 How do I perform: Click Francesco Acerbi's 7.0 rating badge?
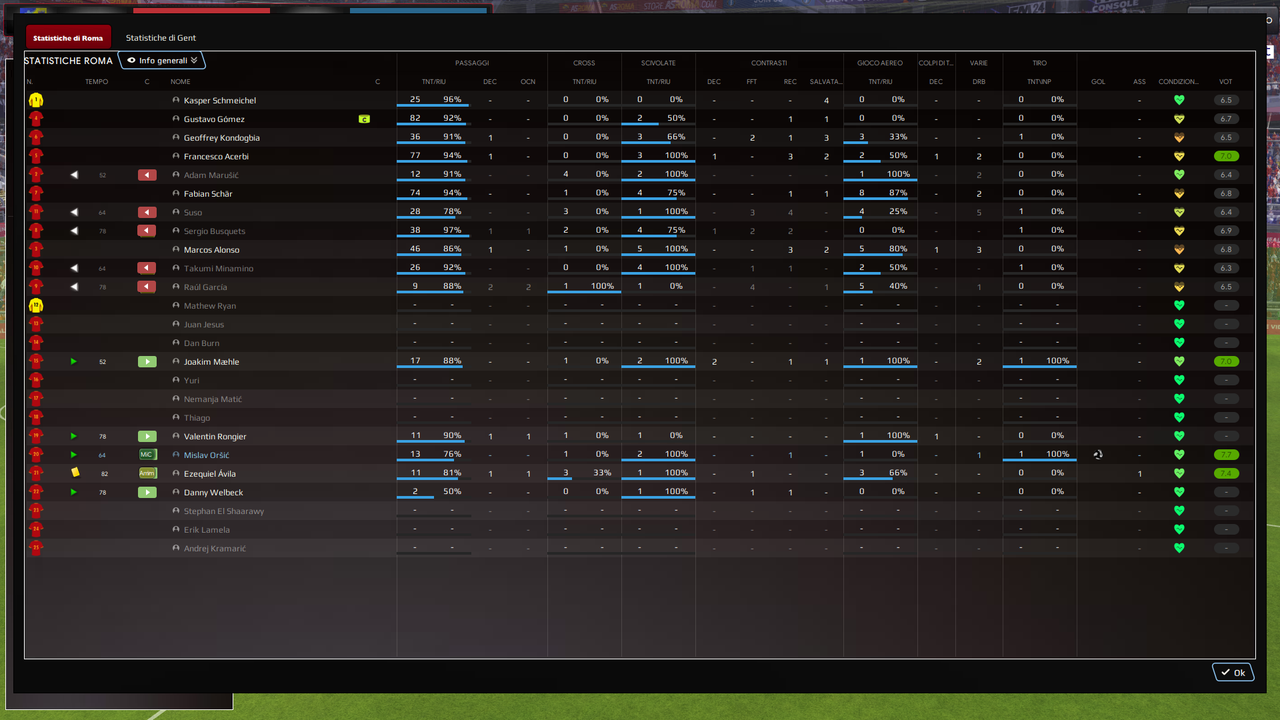point(1225,156)
